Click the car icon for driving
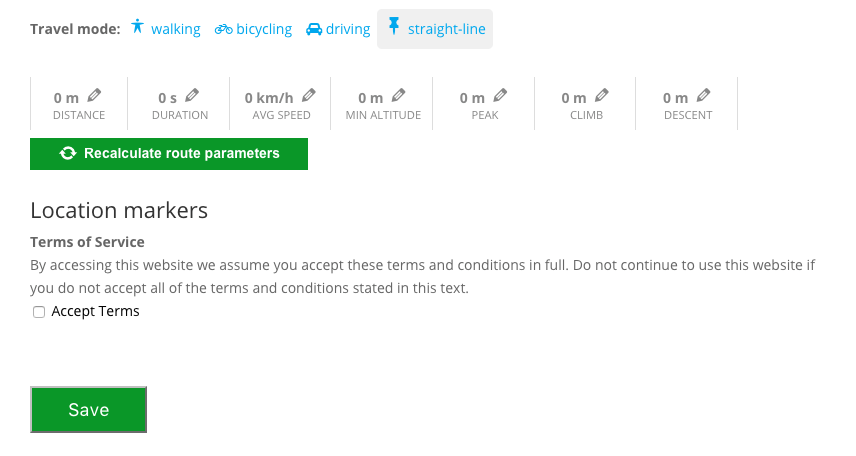 tap(314, 29)
